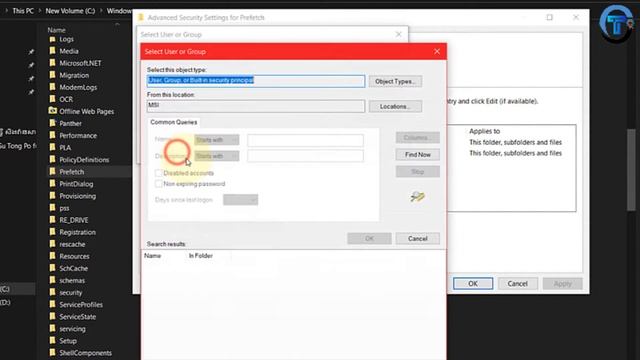Open the Name 'Starts with' dropdown

[x=217, y=140]
